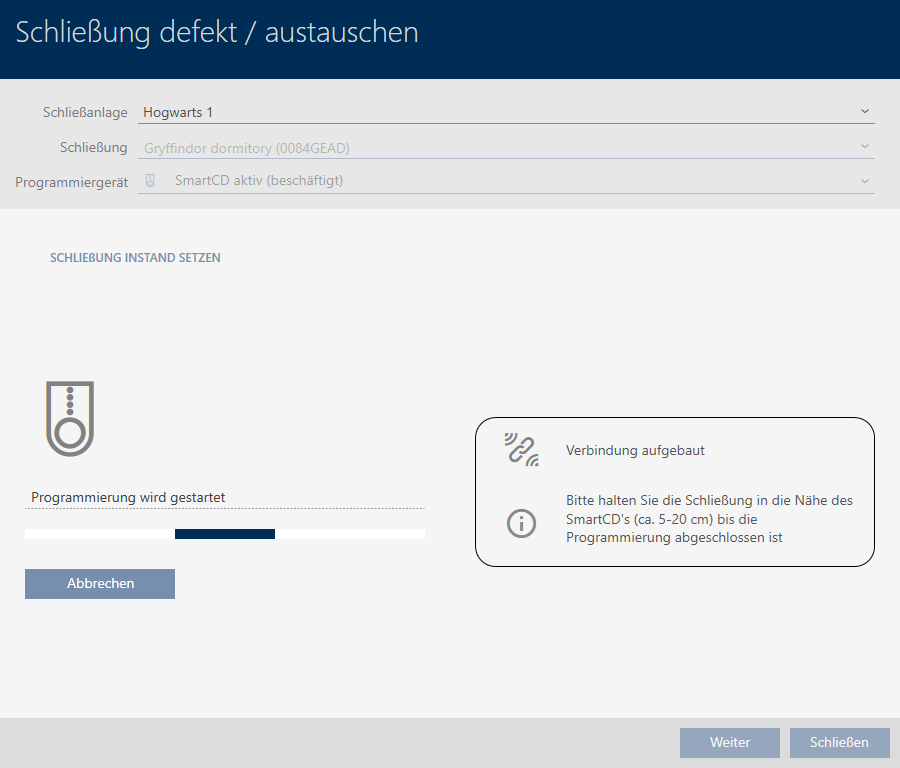Click the circled info icon

(521, 522)
